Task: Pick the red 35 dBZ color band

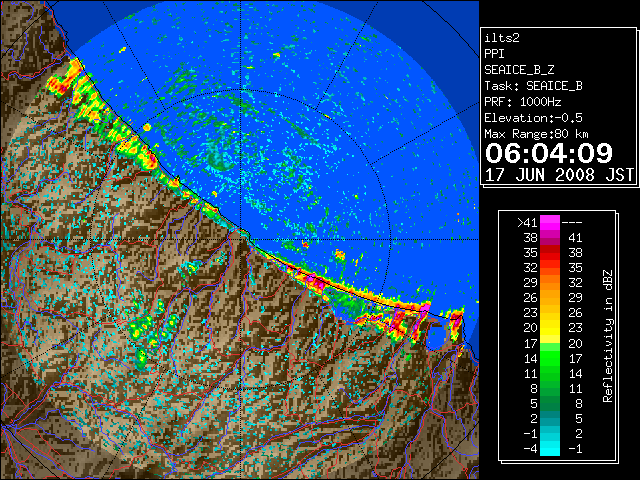Action: [x=550, y=253]
